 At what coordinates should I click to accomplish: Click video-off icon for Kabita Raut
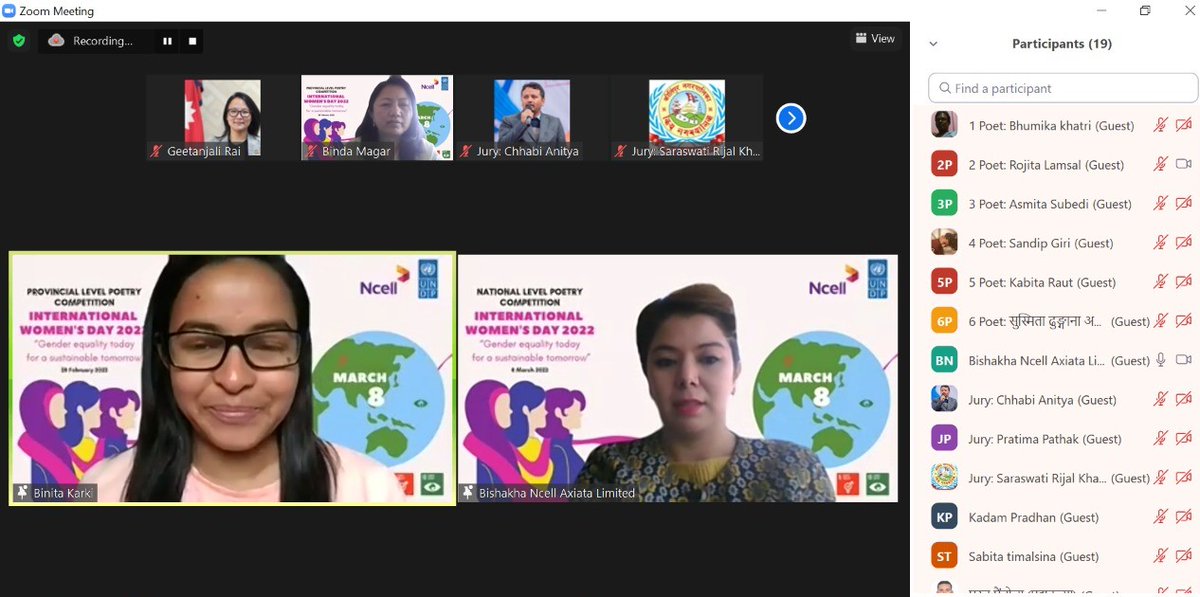pyautogui.click(x=1184, y=282)
